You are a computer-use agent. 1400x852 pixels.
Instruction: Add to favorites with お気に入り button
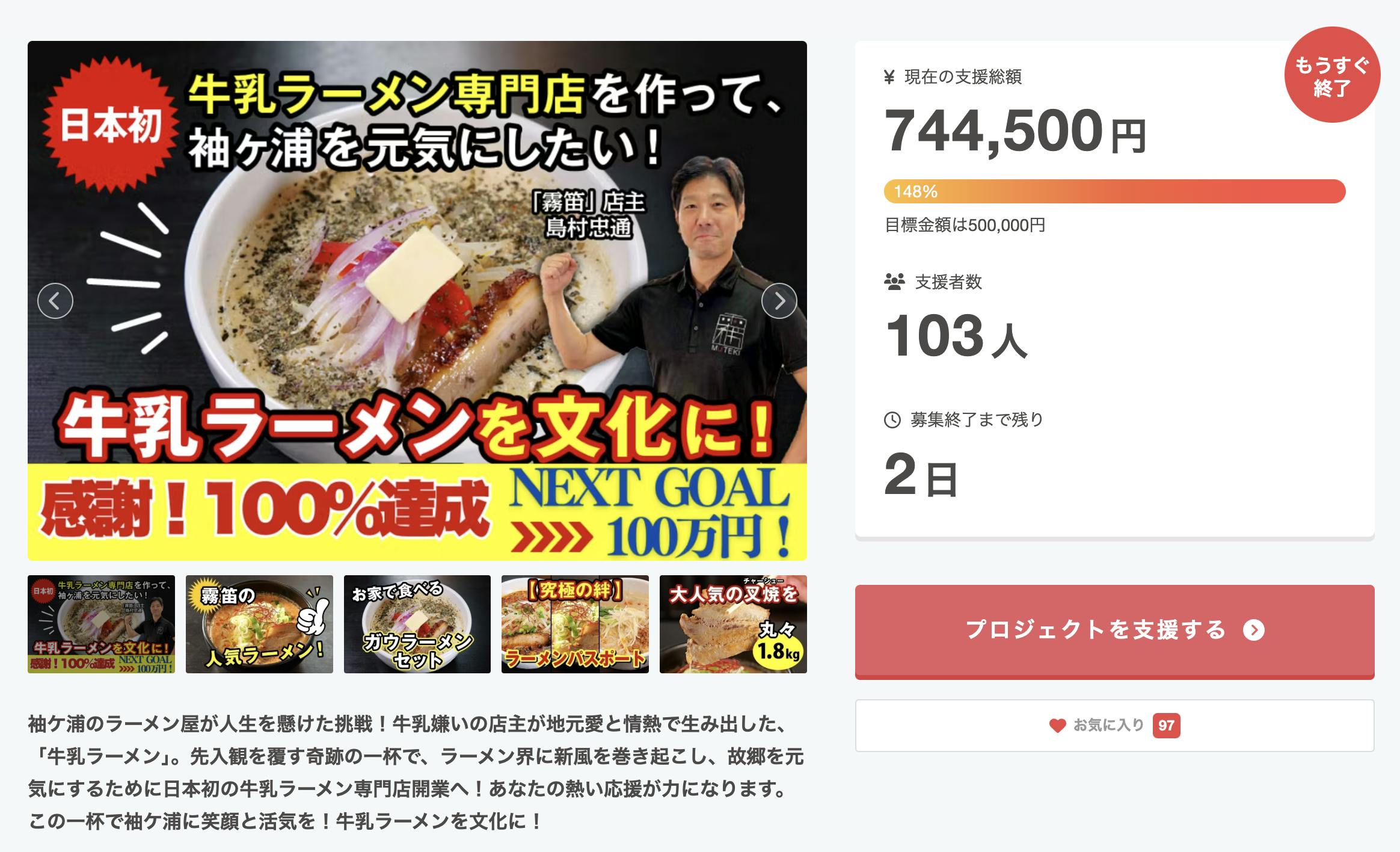(x=1114, y=726)
